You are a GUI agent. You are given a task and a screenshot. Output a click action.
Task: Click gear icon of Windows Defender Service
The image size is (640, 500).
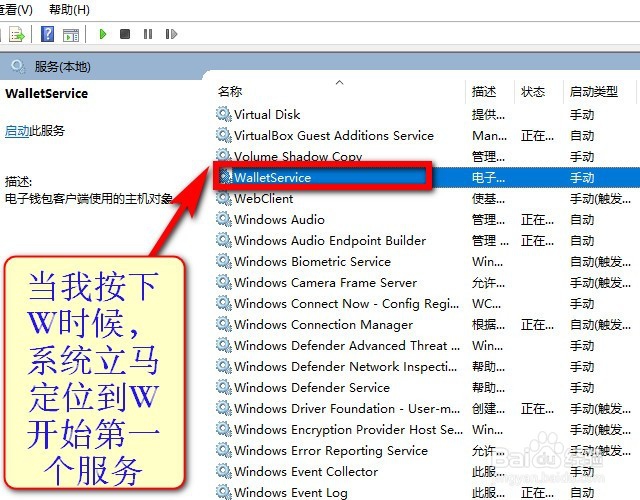pyautogui.click(x=224, y=387)
